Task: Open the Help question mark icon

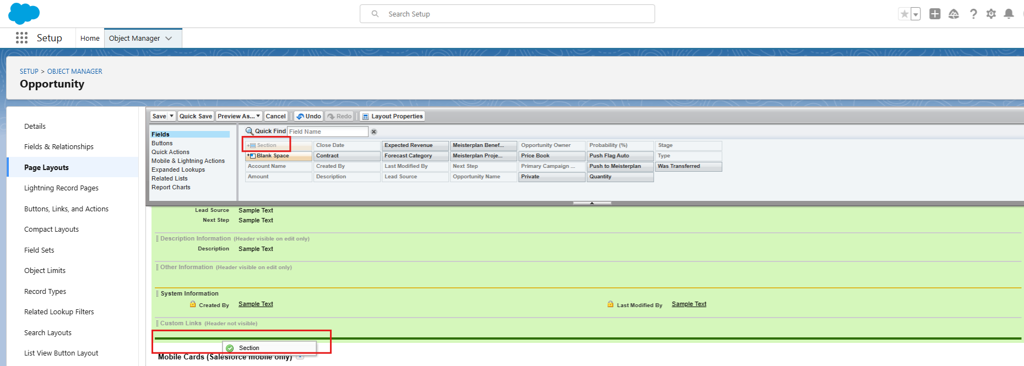Action: pos(973,14)
